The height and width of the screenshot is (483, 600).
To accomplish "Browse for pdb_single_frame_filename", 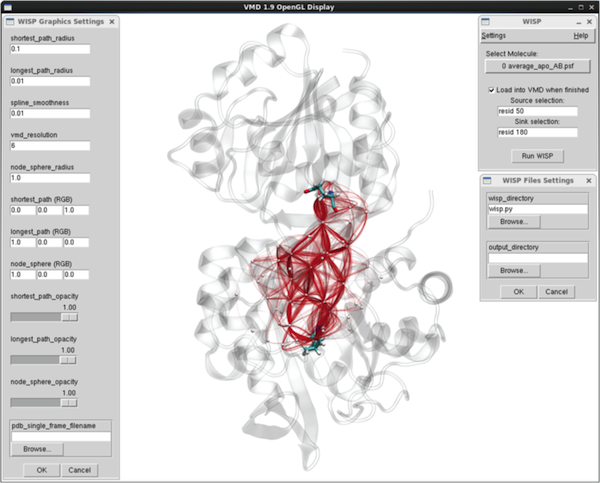I will (x=37, y=450).
